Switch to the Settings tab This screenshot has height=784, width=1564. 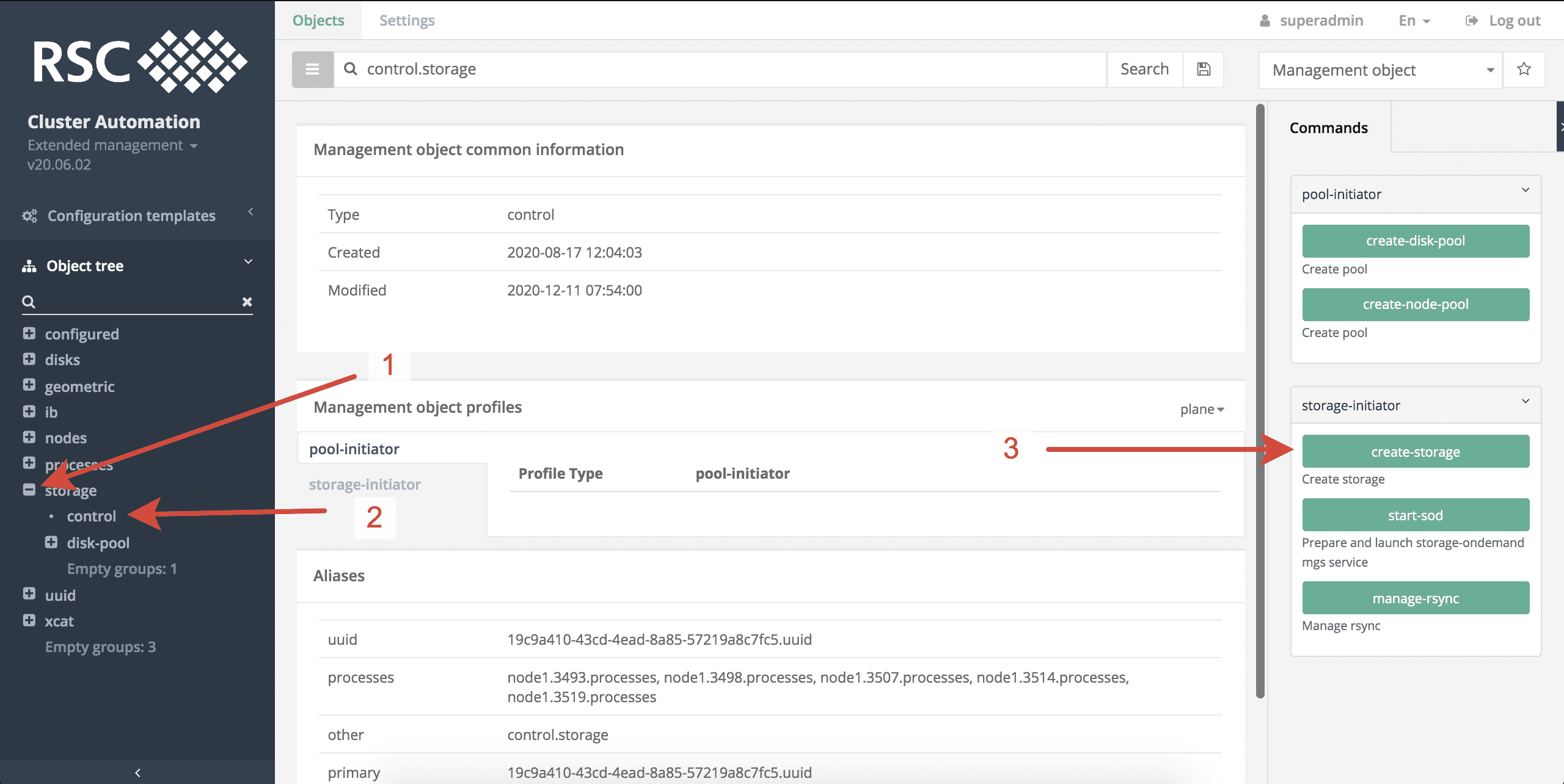pos(407,20)
